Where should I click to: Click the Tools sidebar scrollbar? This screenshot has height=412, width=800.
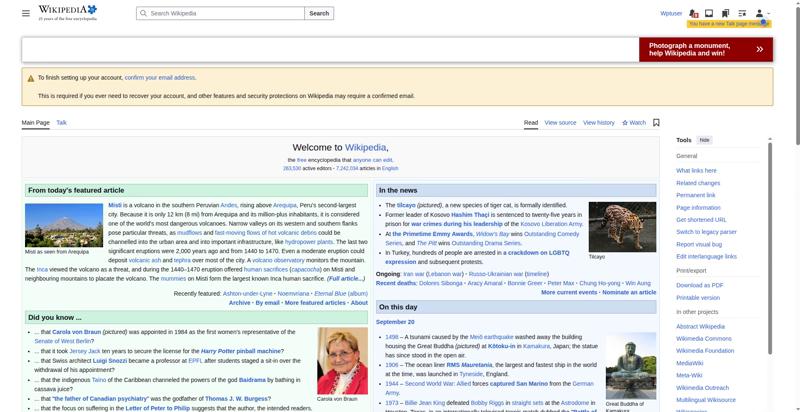coord(770,248)
